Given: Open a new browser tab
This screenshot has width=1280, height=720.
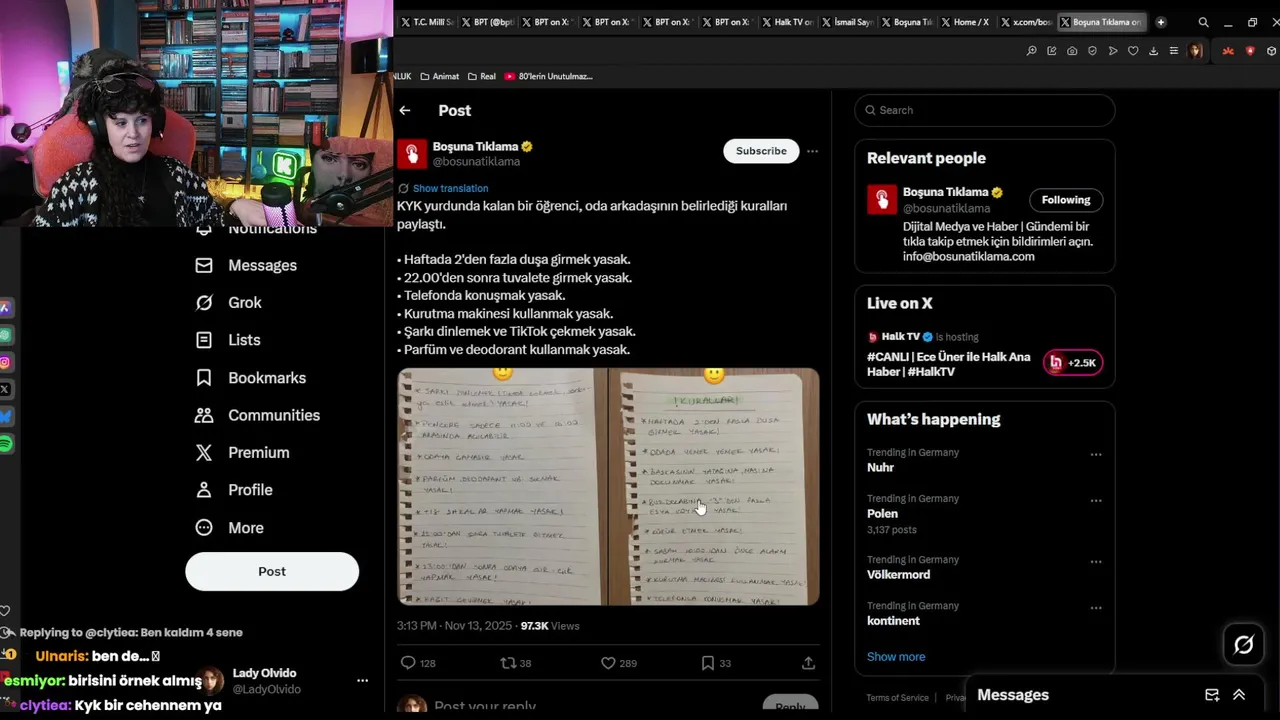Looking at the screenshot, I should (1160, 22).
